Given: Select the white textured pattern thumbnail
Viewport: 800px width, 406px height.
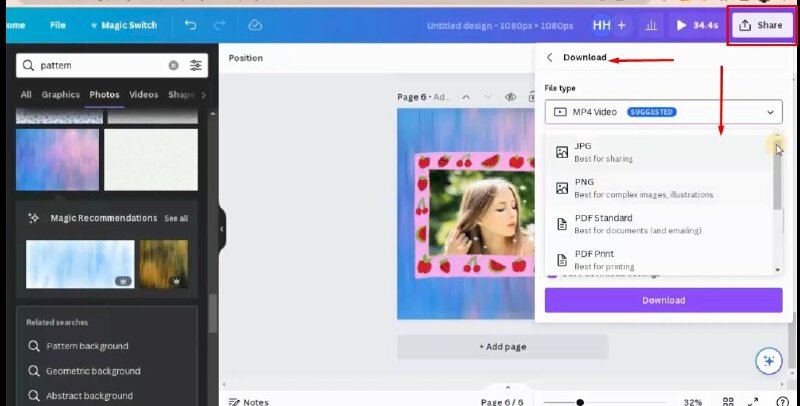Looking at the screenshot, I should tap(151, 160).
